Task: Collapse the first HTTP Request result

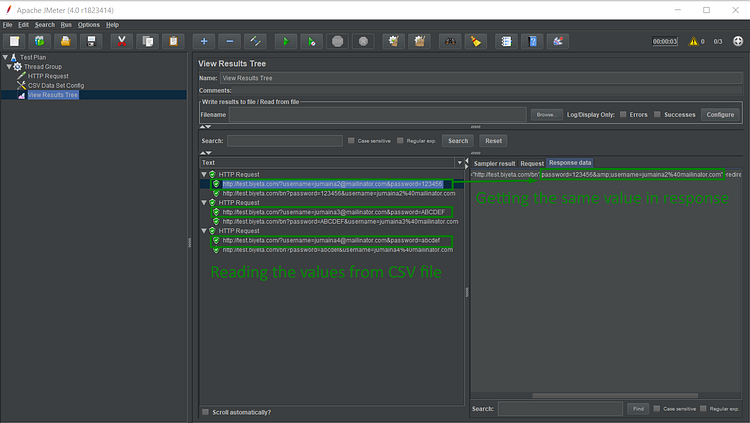Action: pos(203,175)
